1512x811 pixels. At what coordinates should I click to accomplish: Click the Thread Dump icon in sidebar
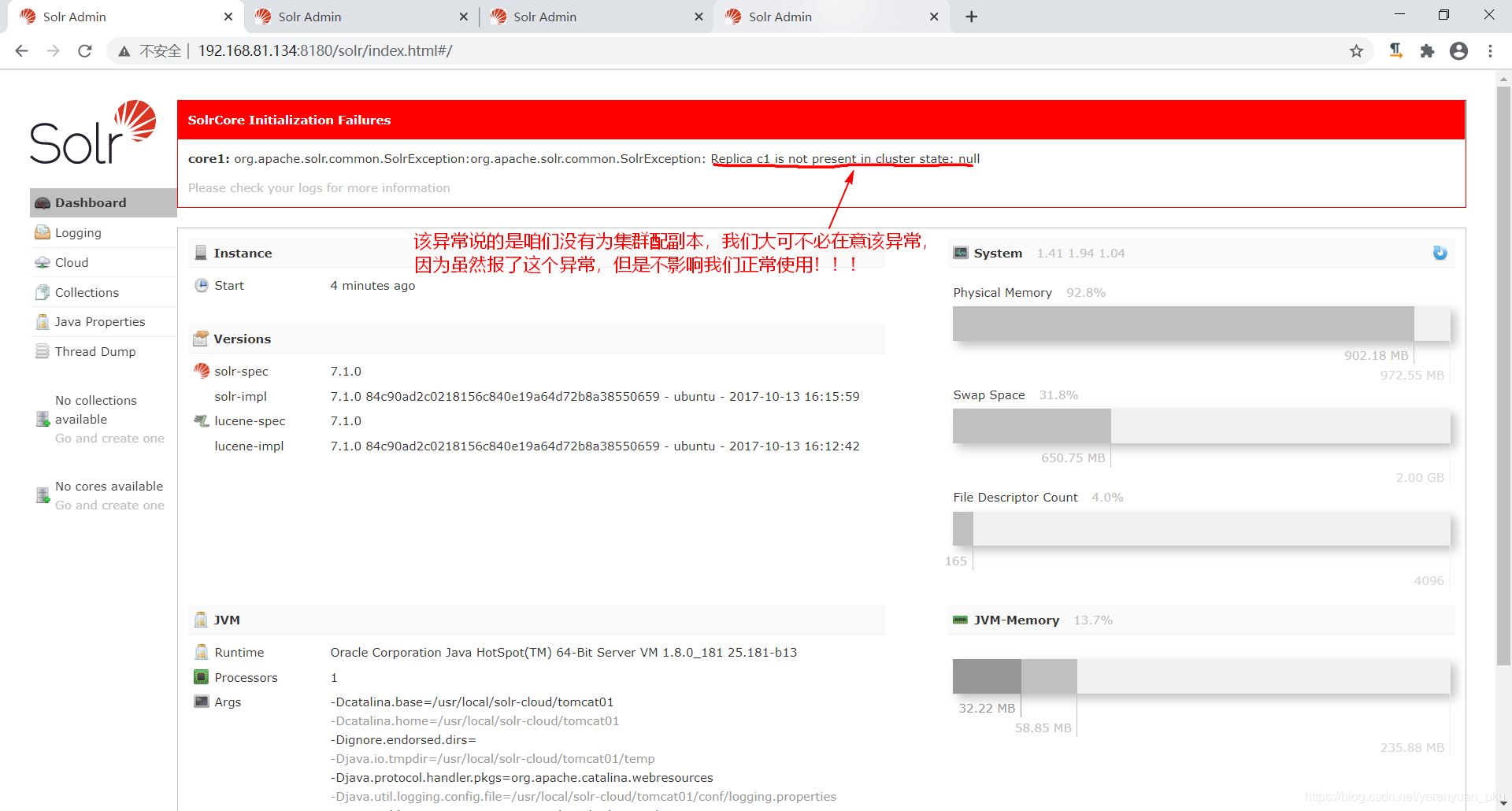point(43,351)
